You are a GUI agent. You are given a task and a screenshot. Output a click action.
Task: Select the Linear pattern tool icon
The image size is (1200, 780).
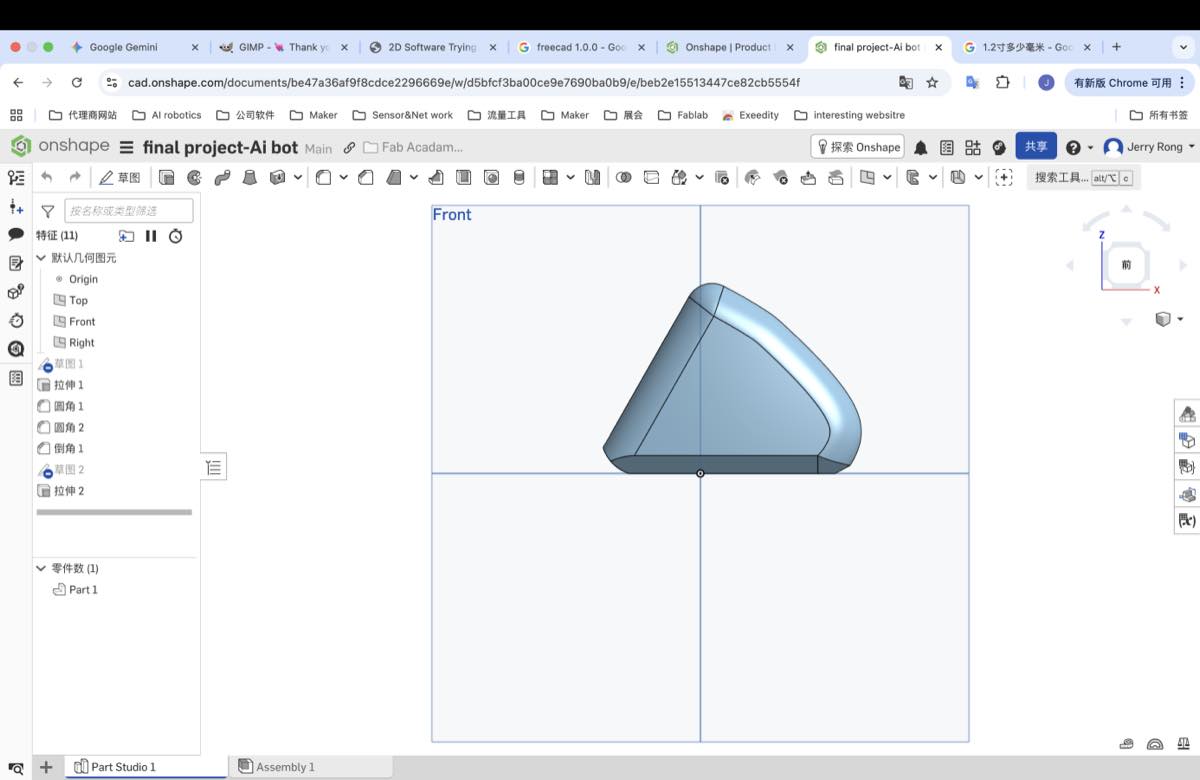[x=549, y=177]
